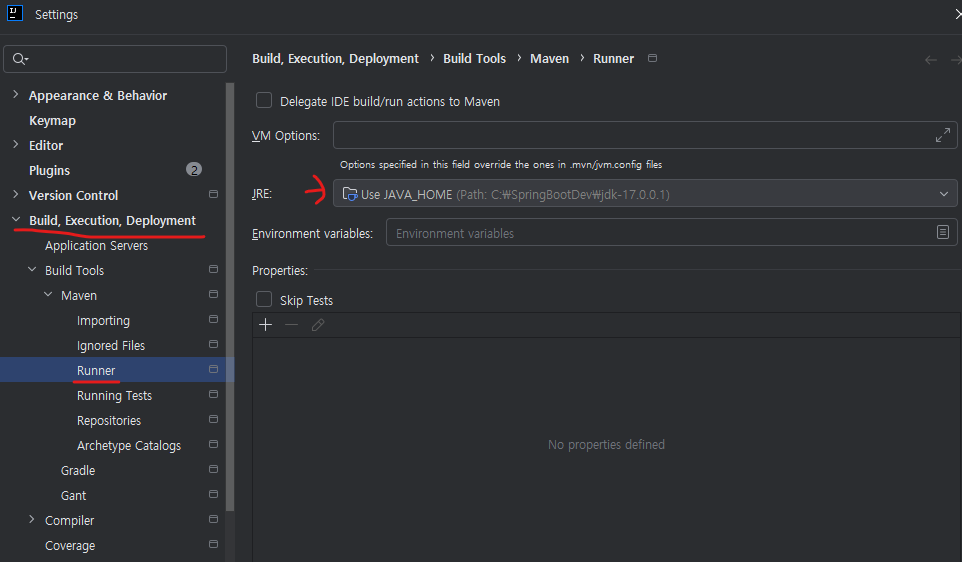Click the jvm.config override hint text
The width and height of the screenshot is (962, 562).
point(501,164)
